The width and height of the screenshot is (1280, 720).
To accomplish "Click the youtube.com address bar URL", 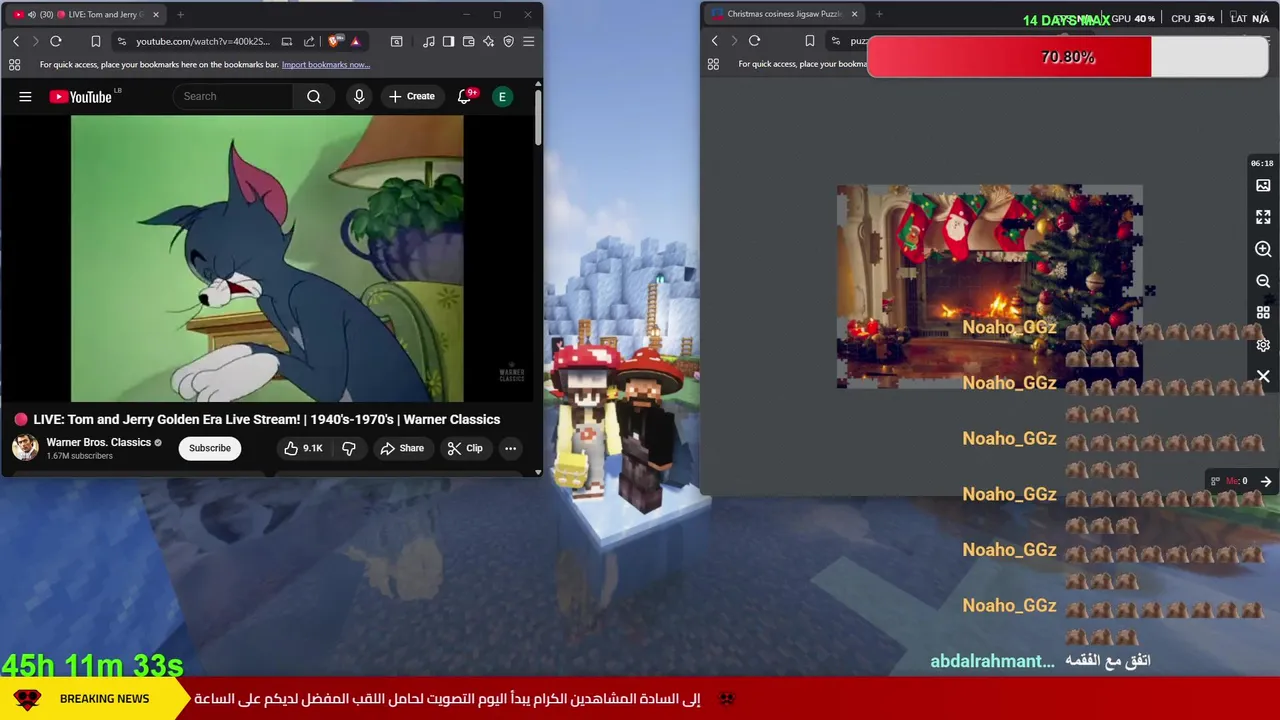I will pos(203,41).
